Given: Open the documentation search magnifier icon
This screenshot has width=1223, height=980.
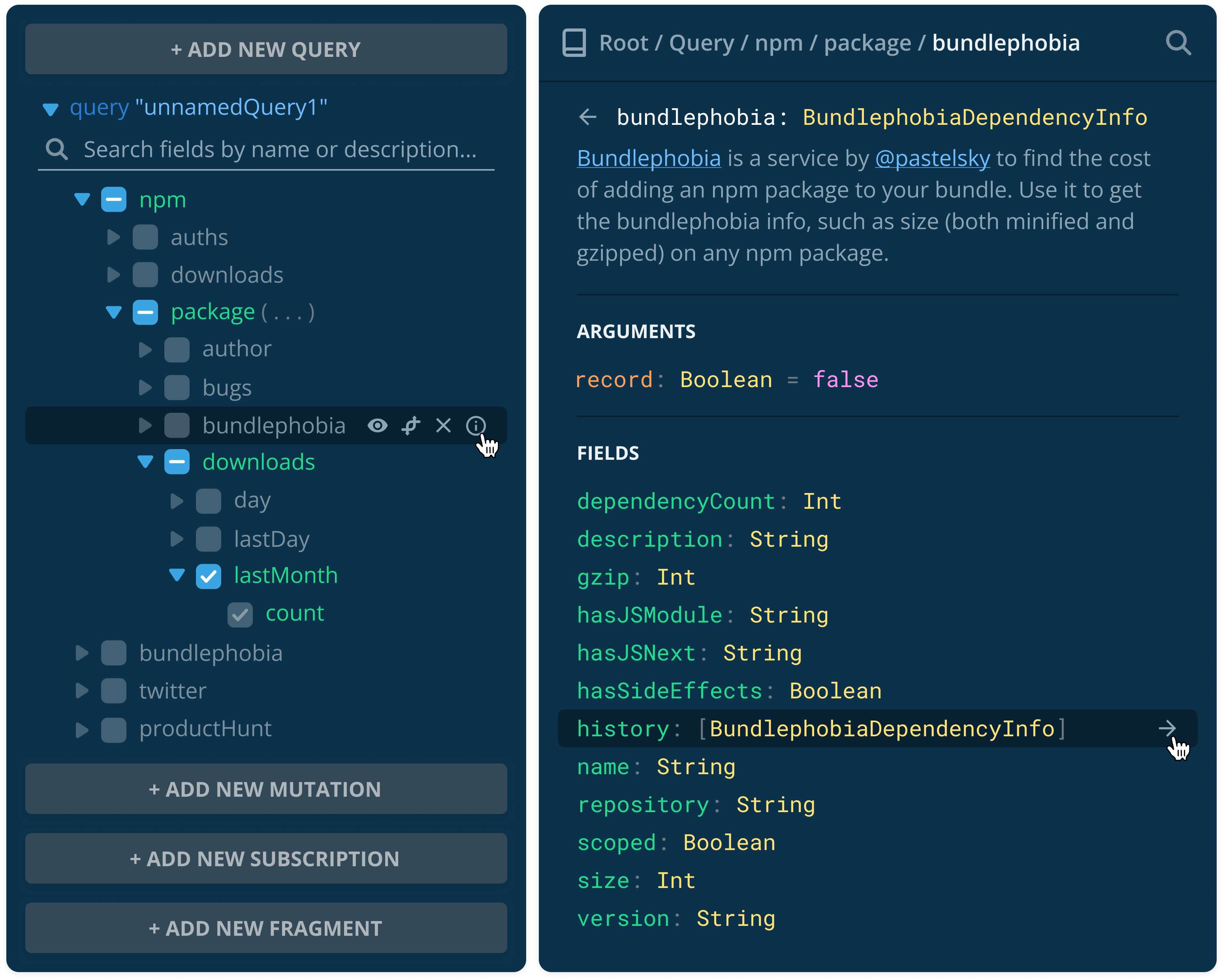Looking at the screenshot, I should pyautogui.click(x=1178, y=43).
